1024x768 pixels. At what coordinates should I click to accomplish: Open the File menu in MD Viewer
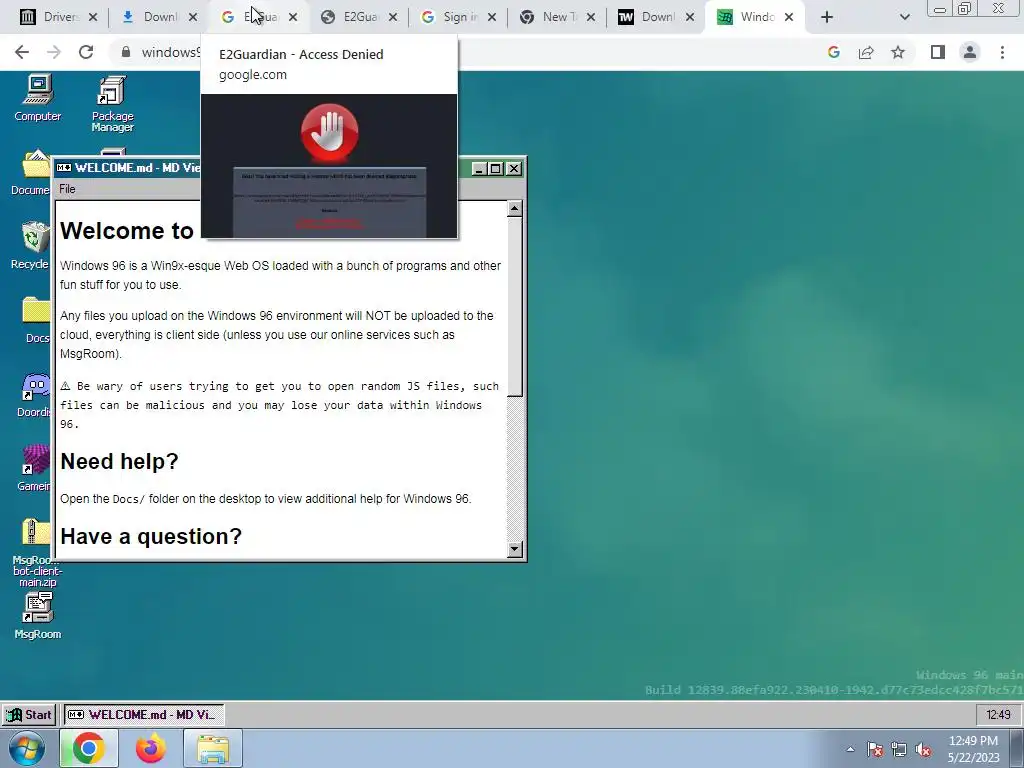coord(67,189)
